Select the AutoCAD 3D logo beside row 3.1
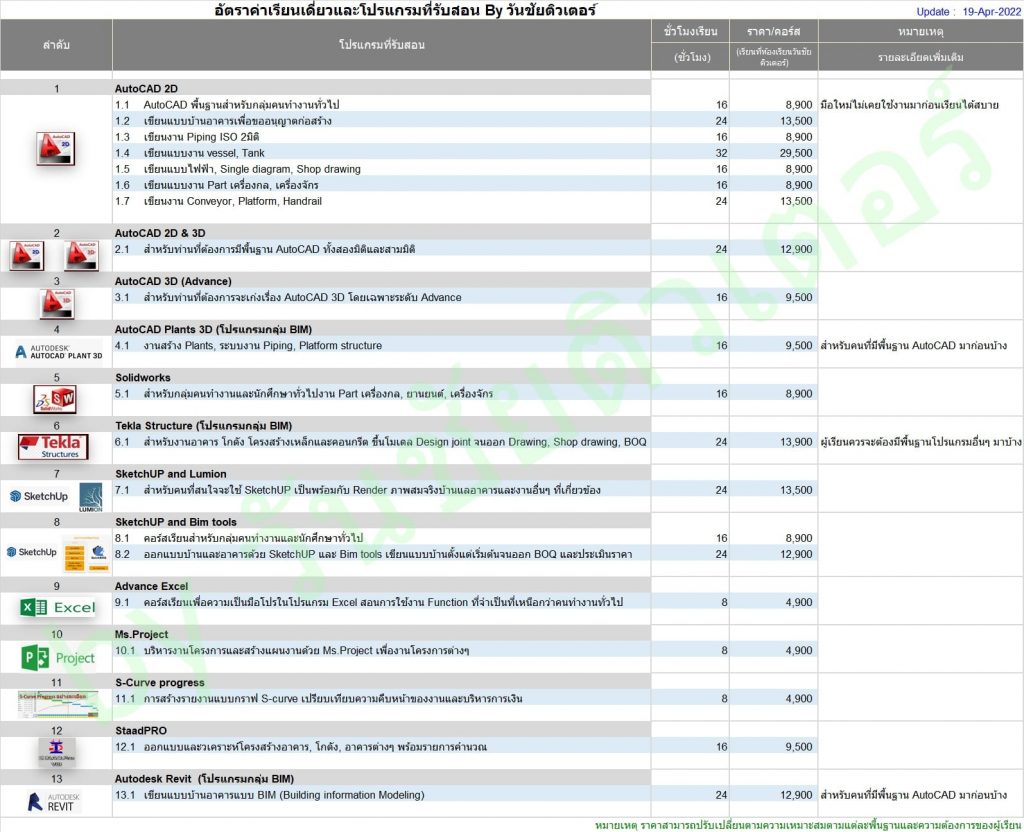Screen dimensions: 1024x832 (x=57, y=304)
